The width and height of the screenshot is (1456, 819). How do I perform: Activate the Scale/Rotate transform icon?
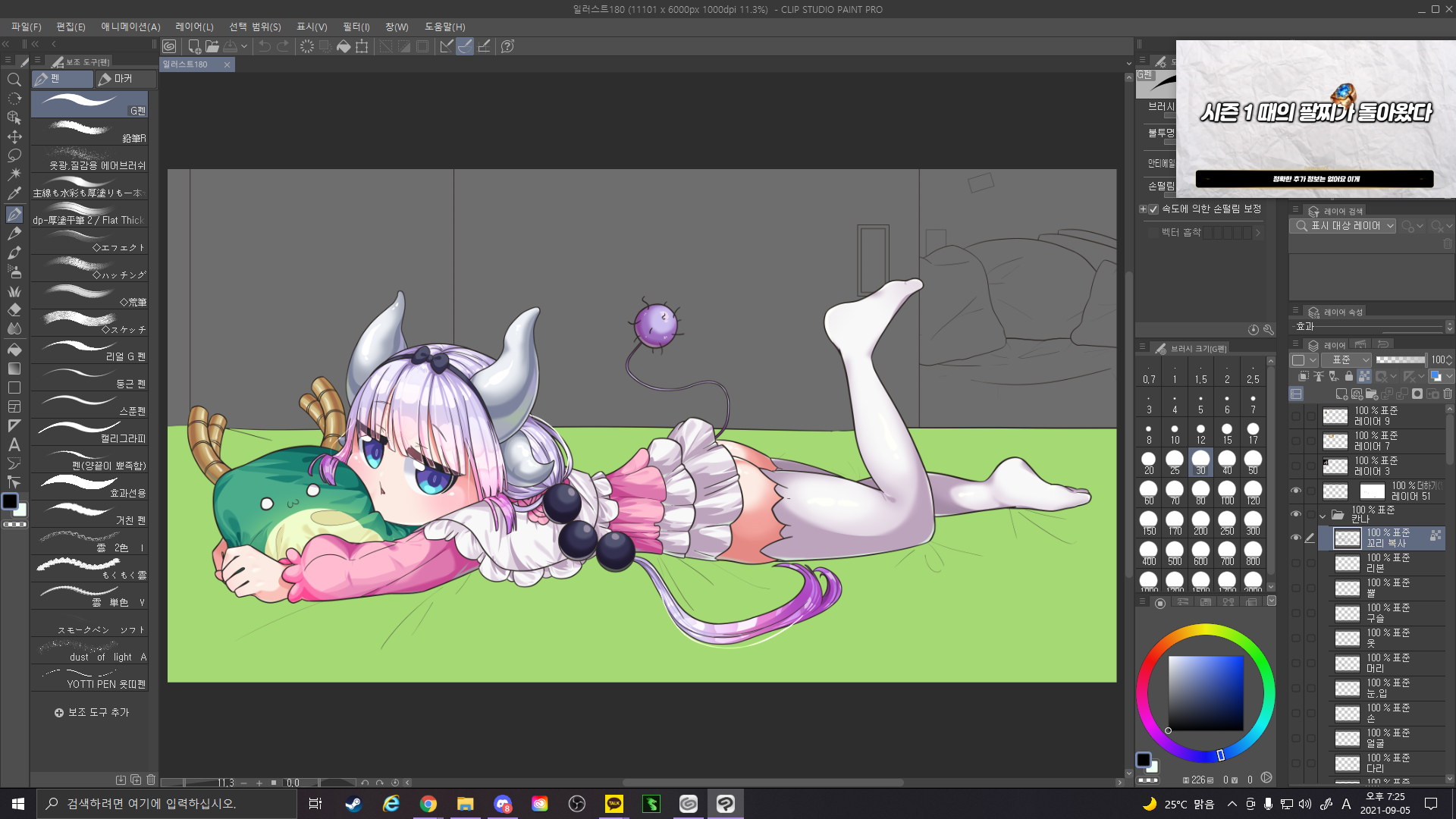[x=362, y=46]
